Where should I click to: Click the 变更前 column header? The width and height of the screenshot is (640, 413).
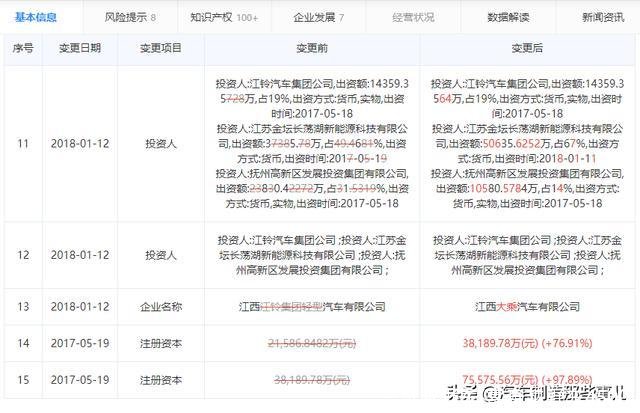coord(314,48)
